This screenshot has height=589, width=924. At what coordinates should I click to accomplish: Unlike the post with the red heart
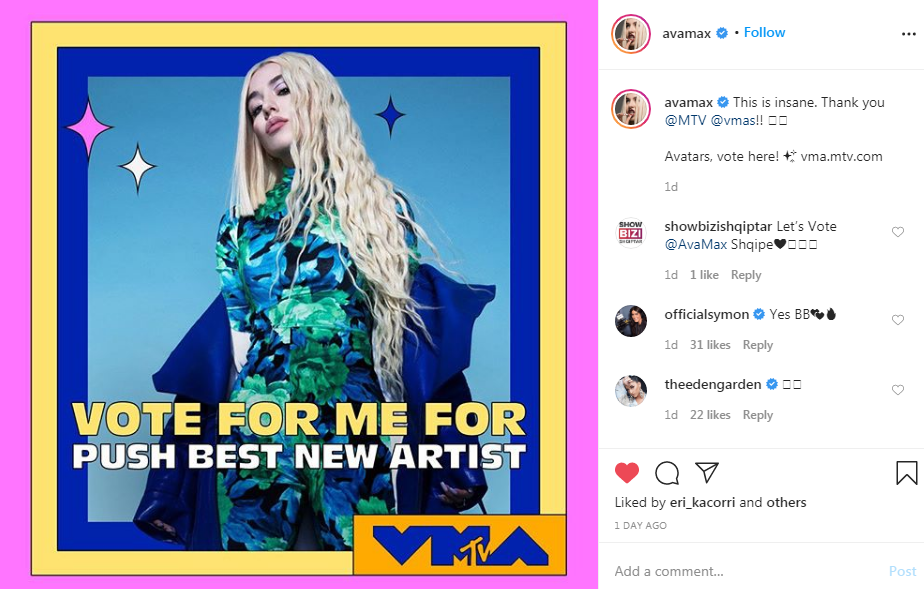pos(626,472)
